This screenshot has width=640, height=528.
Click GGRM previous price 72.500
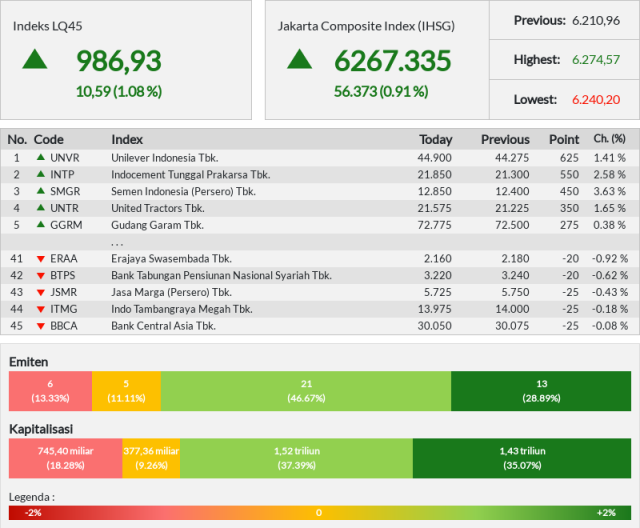coord(512,225)
